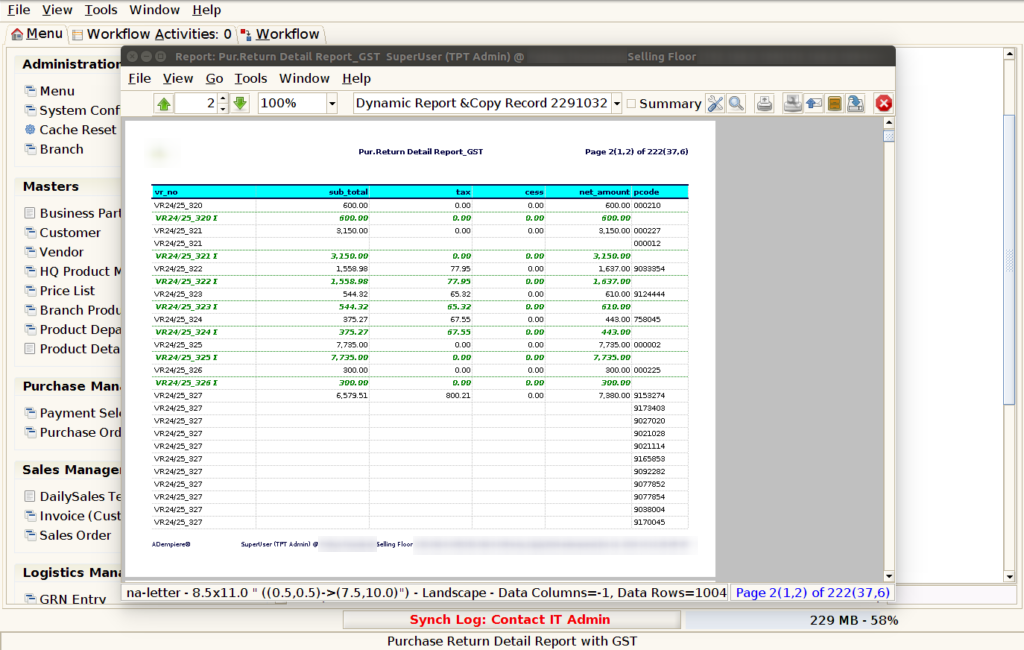This screenshot has width=1024, height=650.
Task: Open the Cache Reset process in sidebar
Action: pos(71,129)
